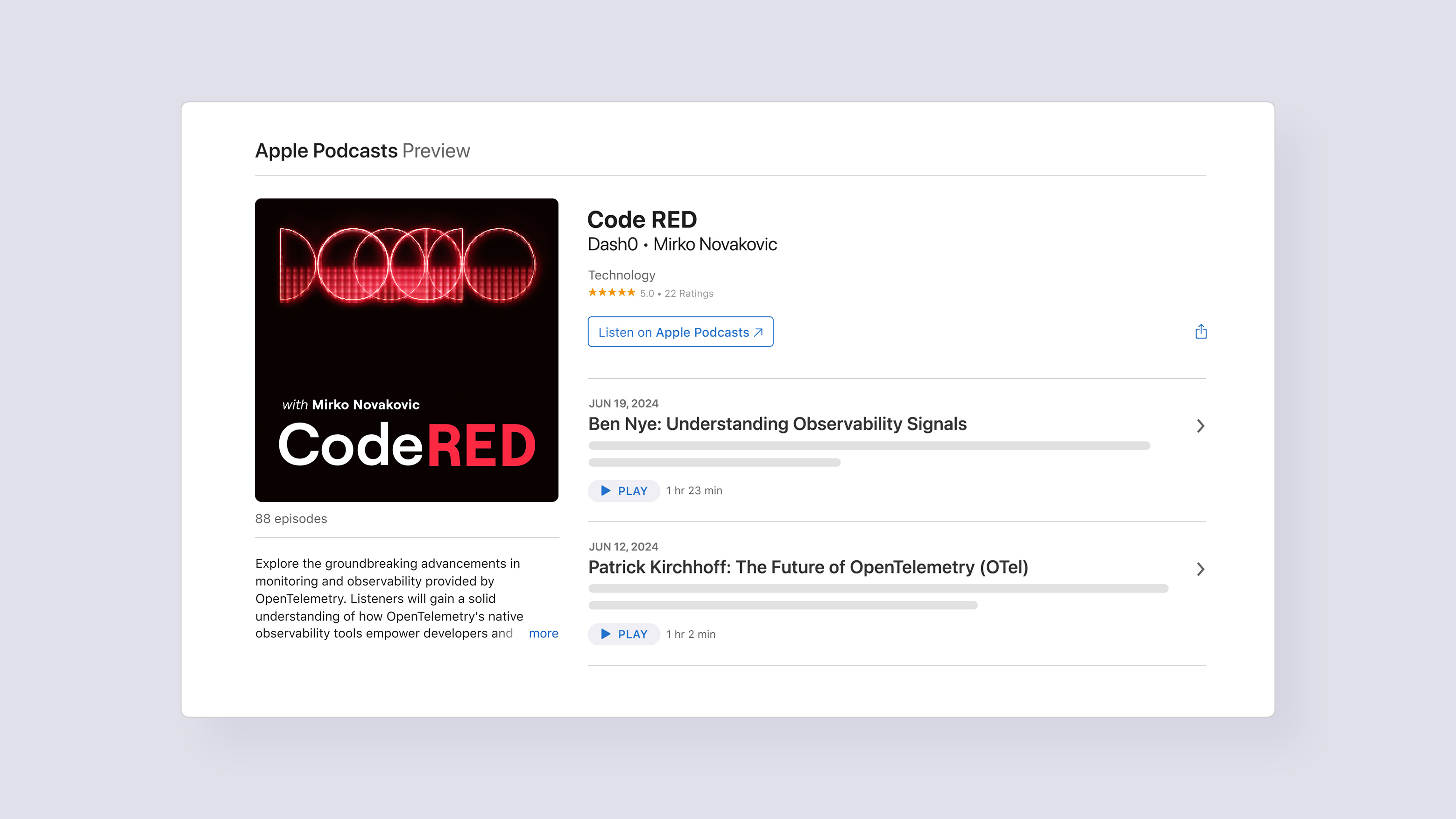Expand the podcast description with more link

click(x=543, y=633)
